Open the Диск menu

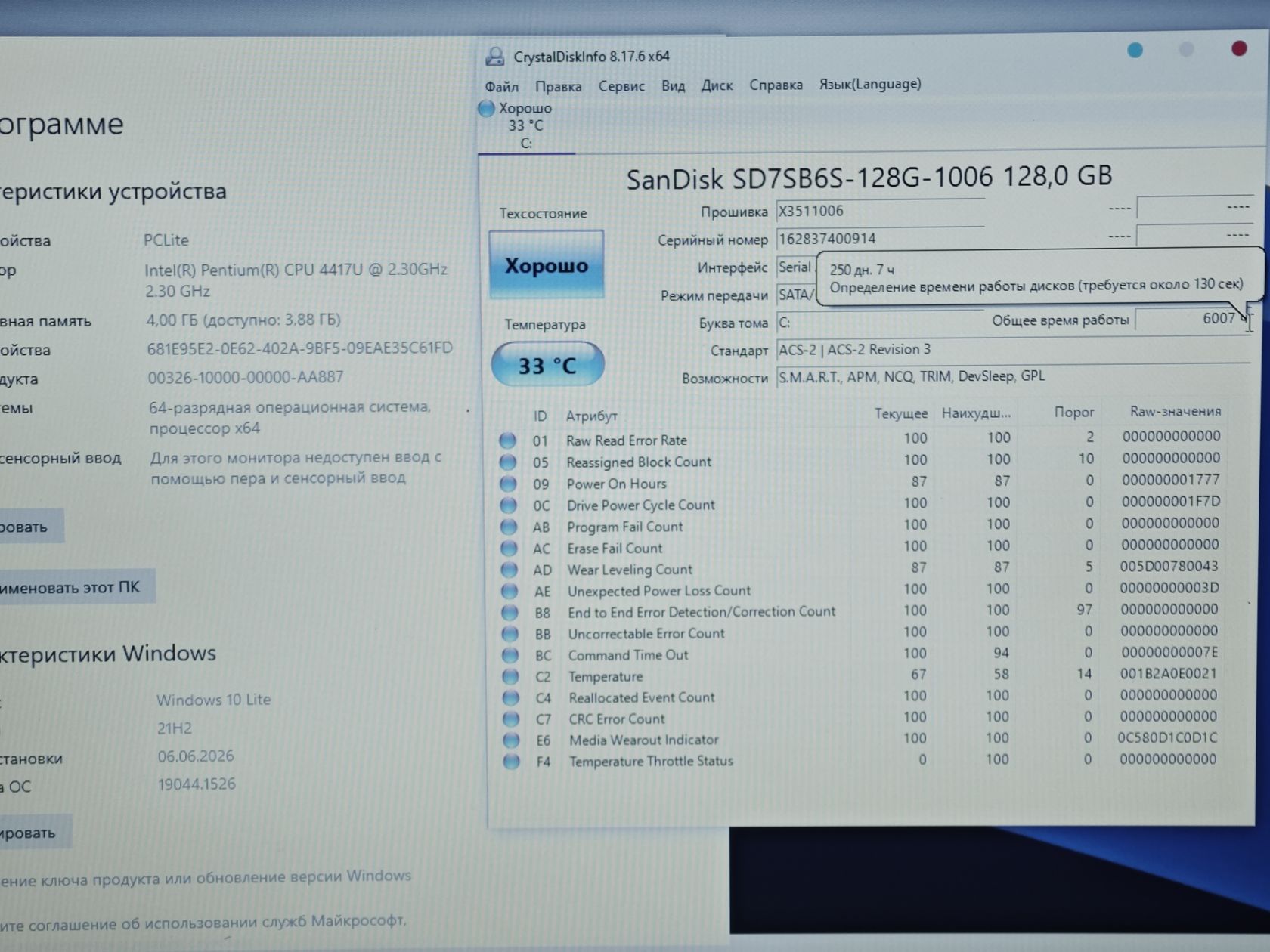(x=717, y=85)
